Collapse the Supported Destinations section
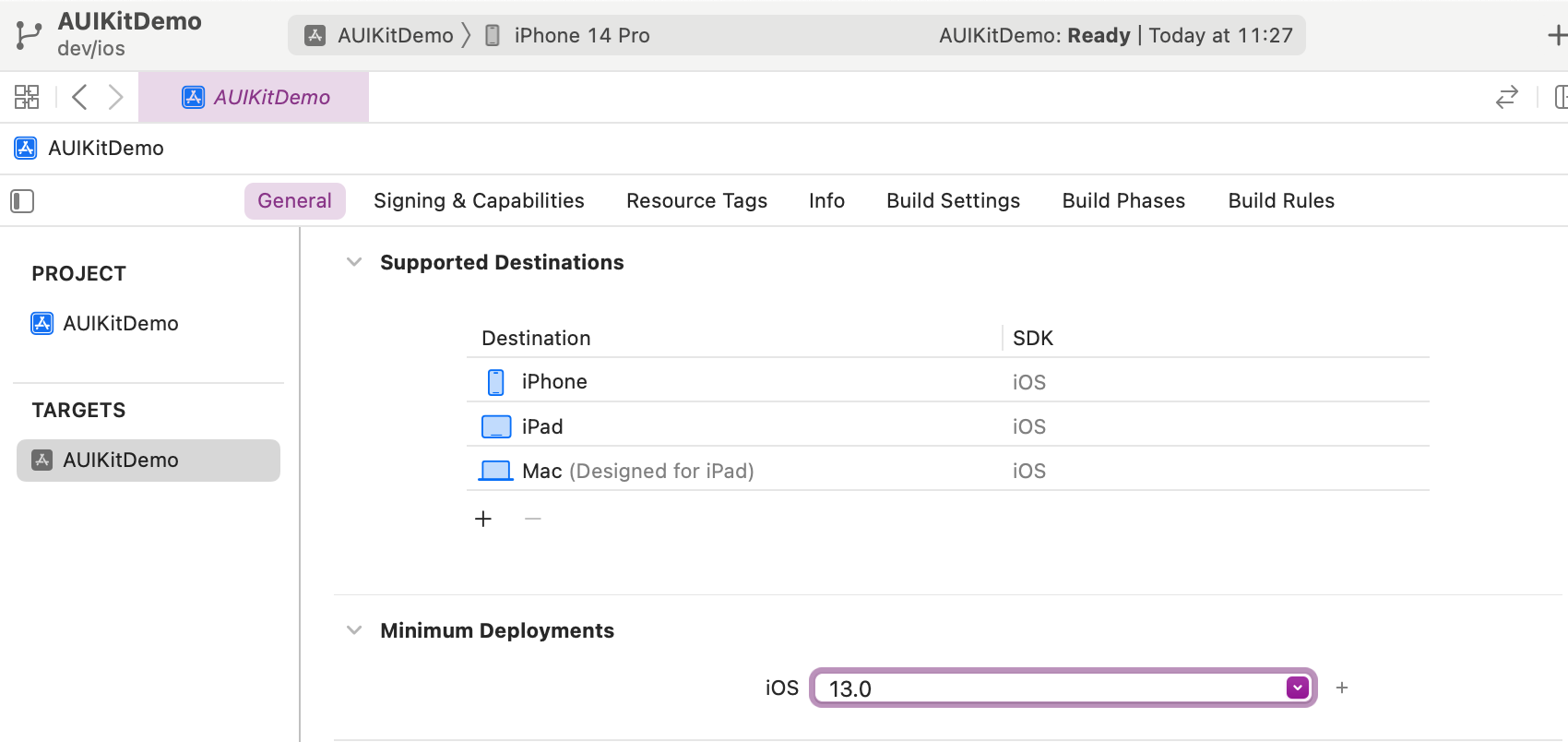The image size is (1568, 742). click(x=354, y=262)
